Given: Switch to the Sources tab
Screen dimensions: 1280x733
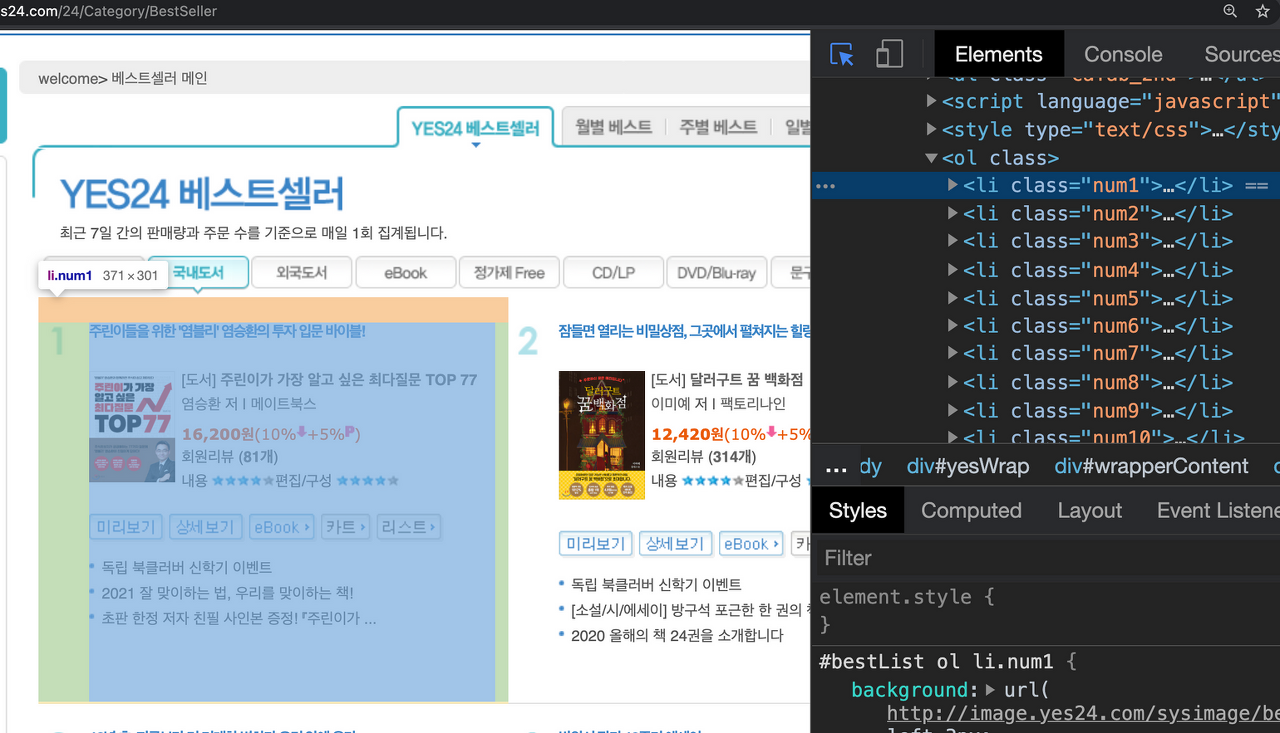Looking at the screenshot, I should [x=1241, y=54].
